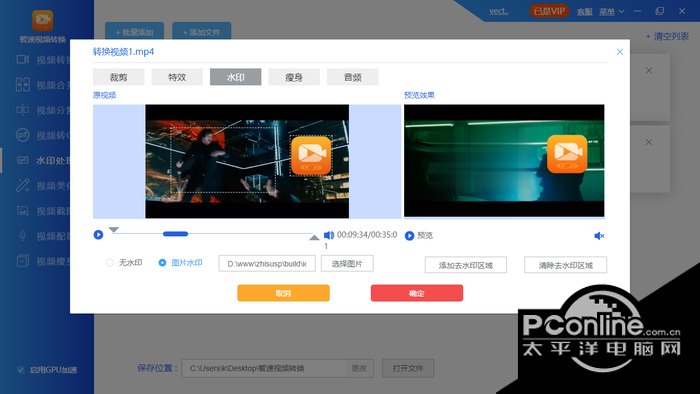Click the 打开文件 button
Viewport: 700px width, 394px height.
tap(408, 368)
